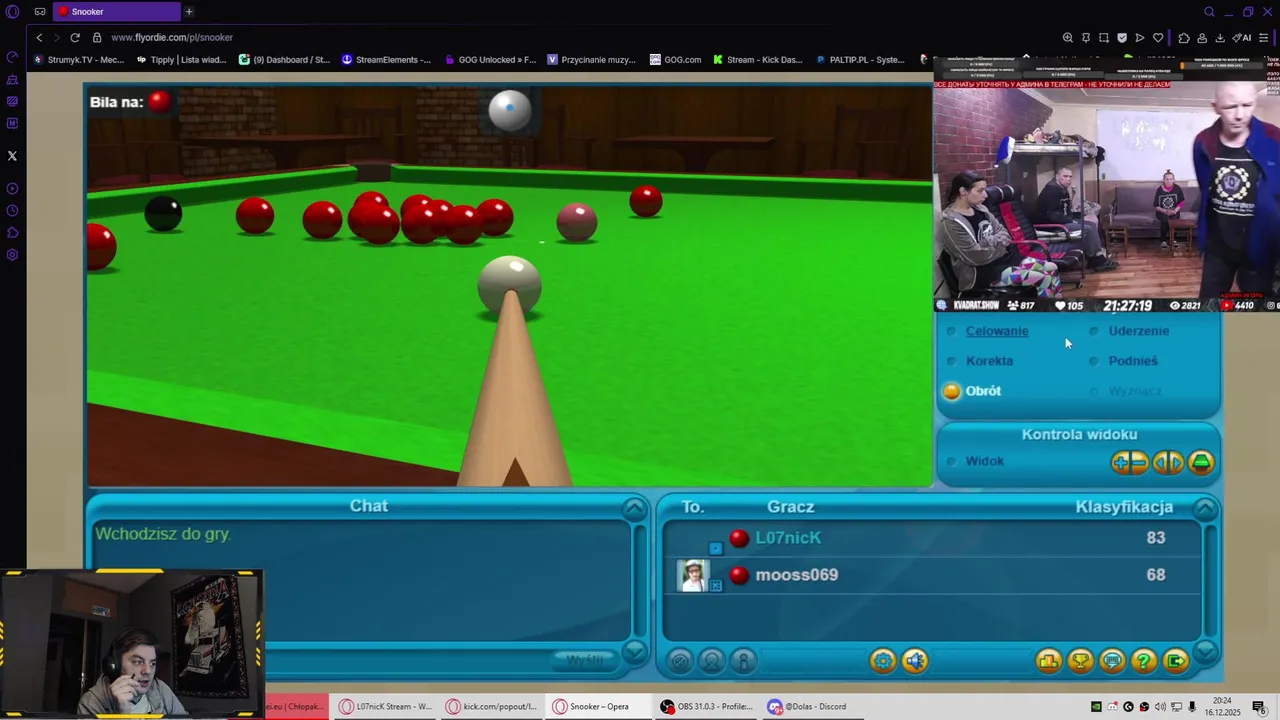This screenshot has height=720, width=1280.
Task: Open the Przycinanie muzy bookmark
Action: click(591, 60)
